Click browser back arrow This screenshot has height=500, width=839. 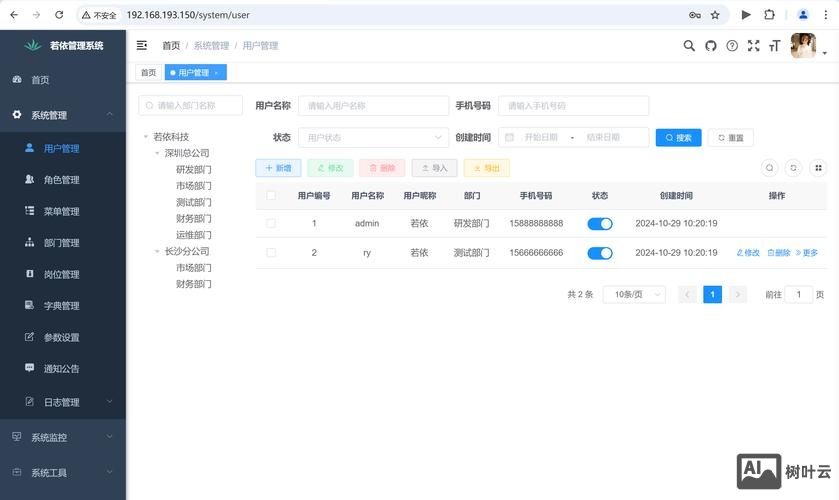click(x=14, y=15)
